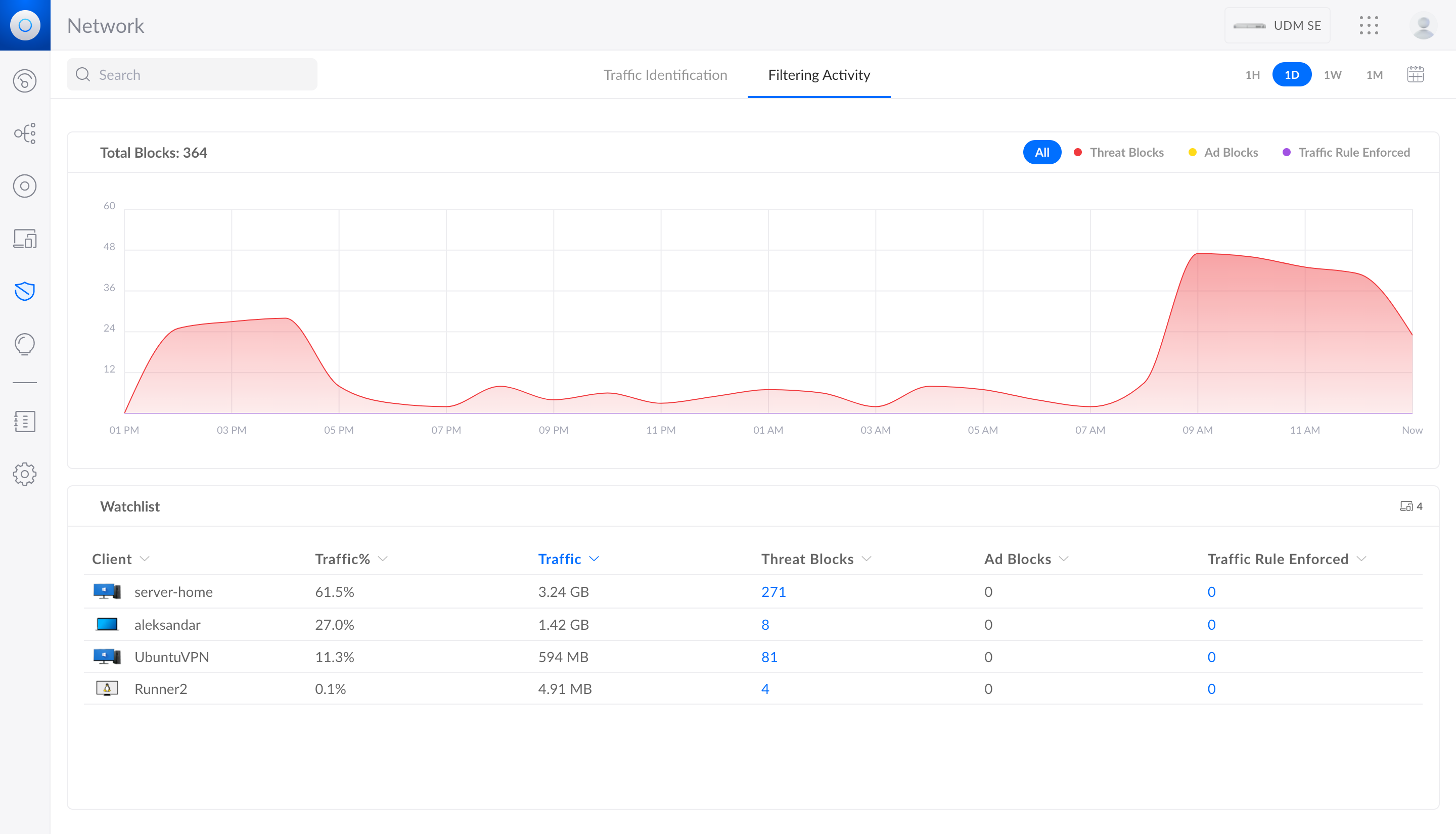Image resolution: width=1456 pixels, height=834 pixels.
Task: Switch to the Filtering Activity tab
Action: point(818,75)
